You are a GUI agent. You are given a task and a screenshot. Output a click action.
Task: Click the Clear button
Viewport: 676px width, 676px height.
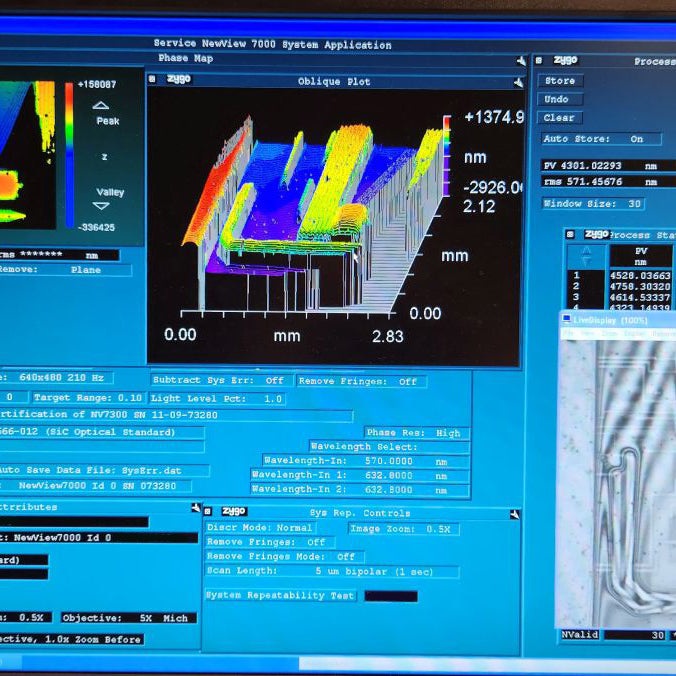[560, 118]
